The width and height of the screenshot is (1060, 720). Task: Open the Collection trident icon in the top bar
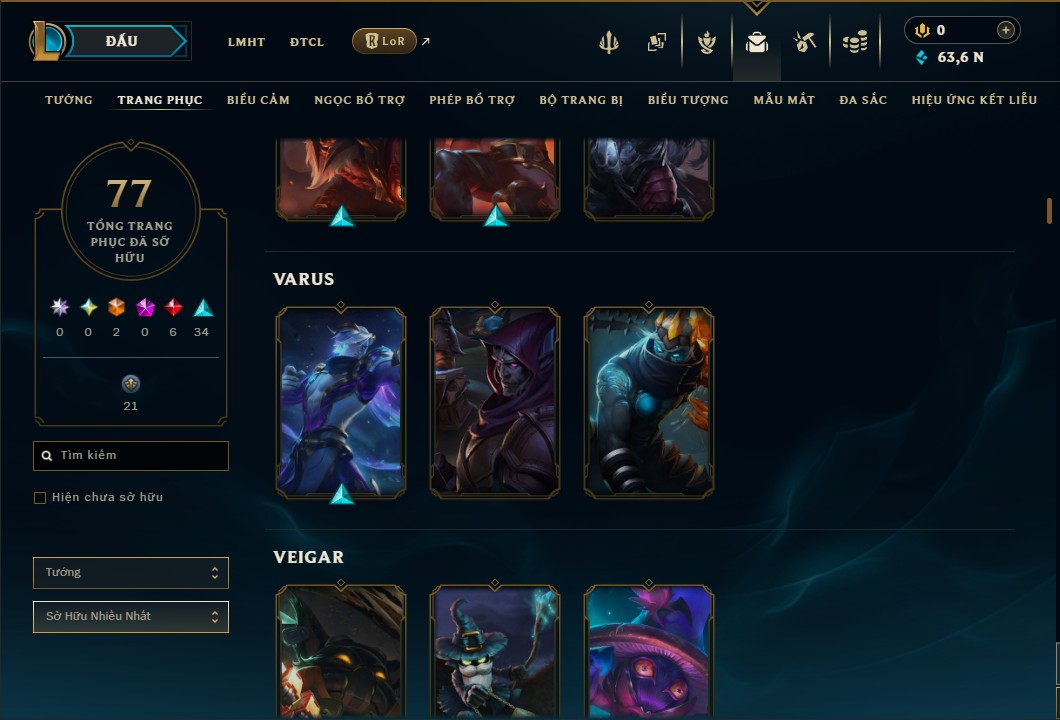pyautogui.click(x=608, y=42)
